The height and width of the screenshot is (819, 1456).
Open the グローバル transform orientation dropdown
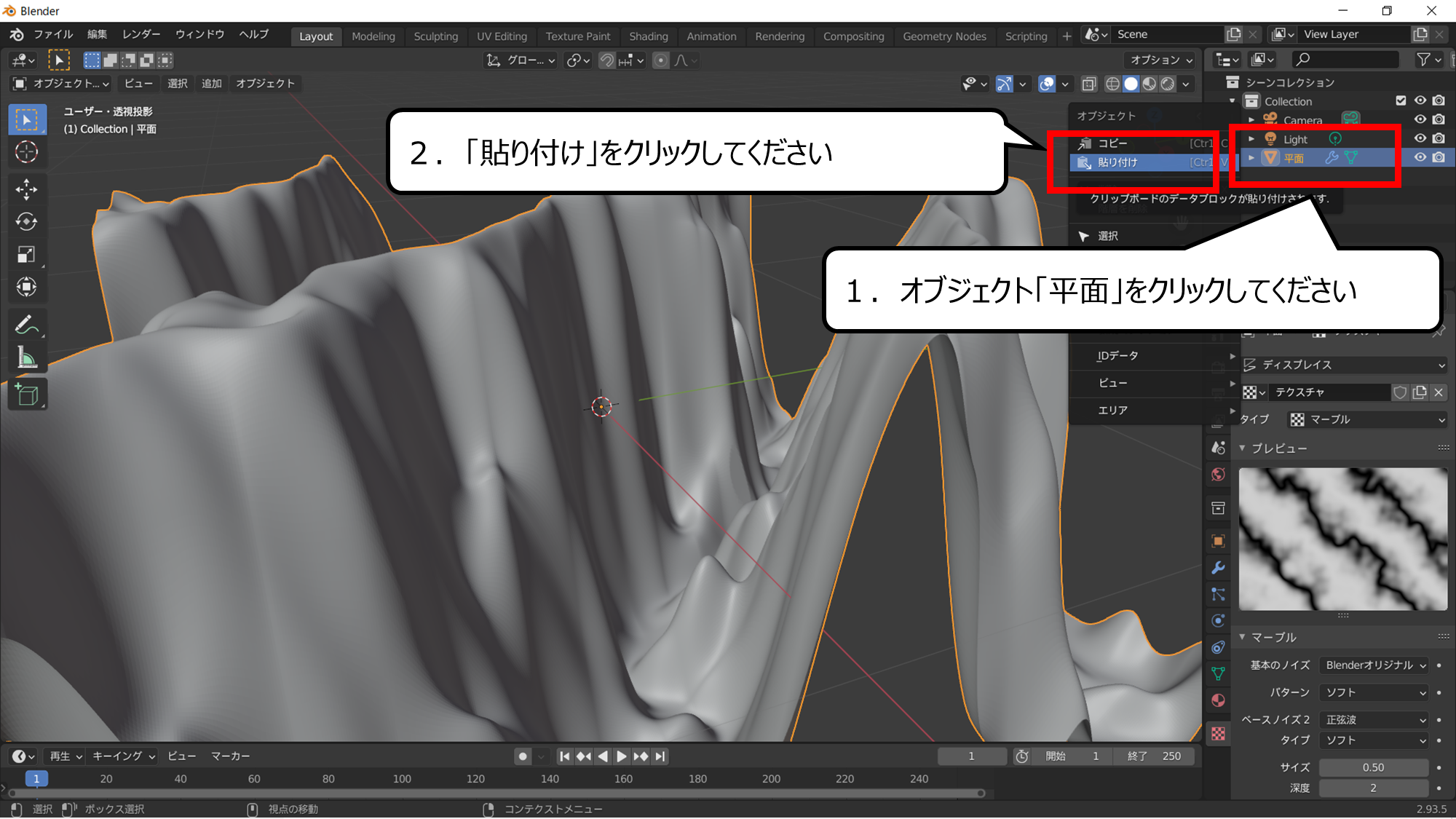tap(521, 60)
